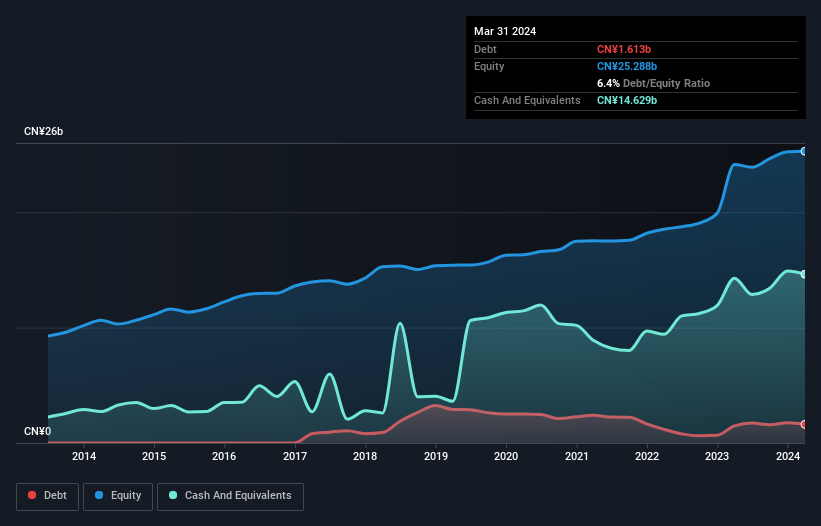This screenshot has height=526, width=821.
Task: Select the Cash endpoint marker on the teal line
Action: click(804, 274)
